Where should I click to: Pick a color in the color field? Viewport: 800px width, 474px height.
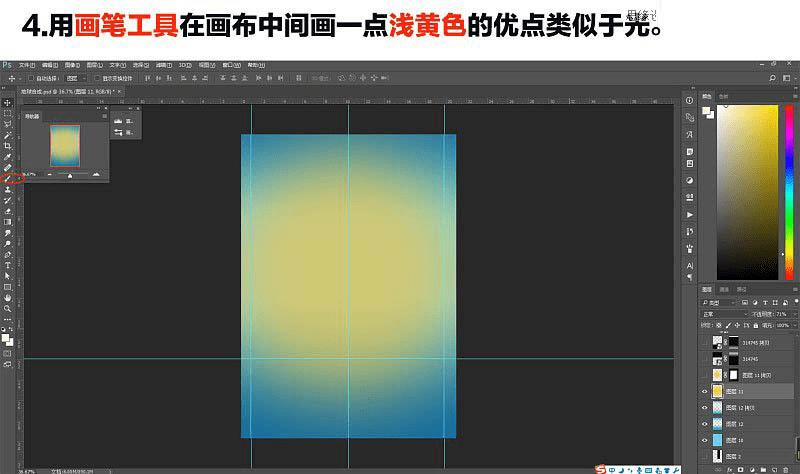pos(747,192)
